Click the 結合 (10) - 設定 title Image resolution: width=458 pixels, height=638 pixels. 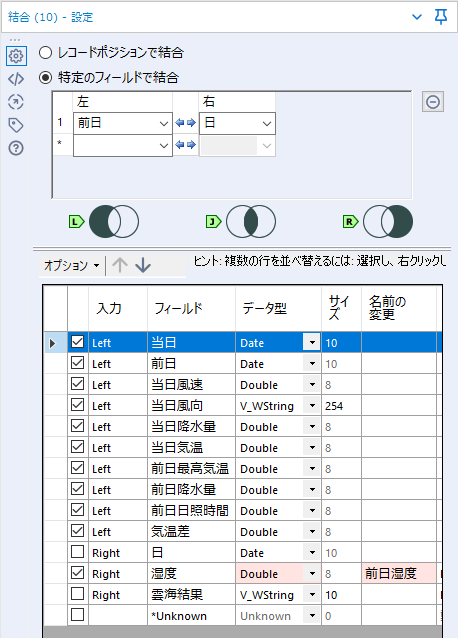(50, 17)
